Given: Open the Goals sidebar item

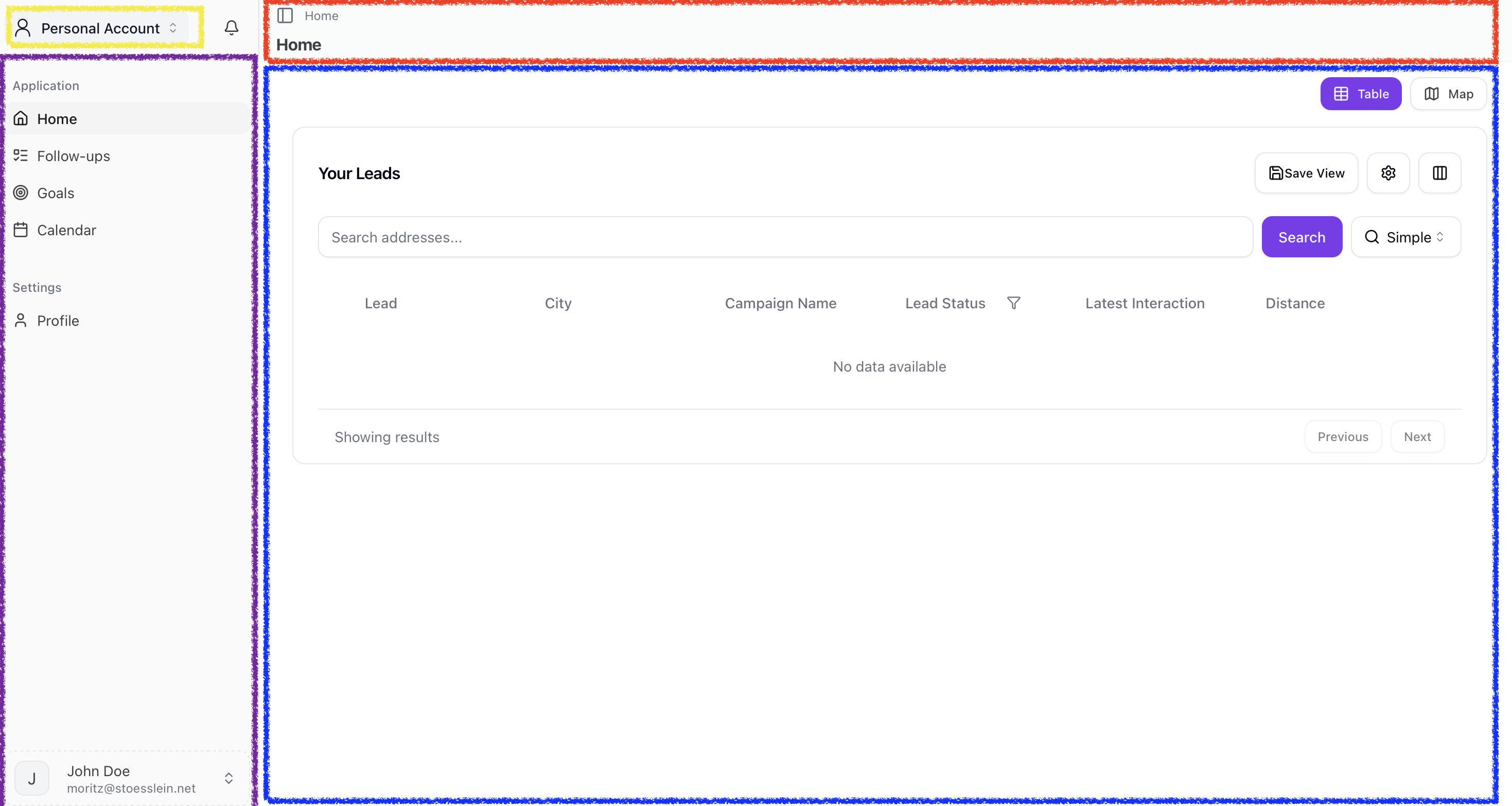Looking at the screenshot, I should pos(55,193).
